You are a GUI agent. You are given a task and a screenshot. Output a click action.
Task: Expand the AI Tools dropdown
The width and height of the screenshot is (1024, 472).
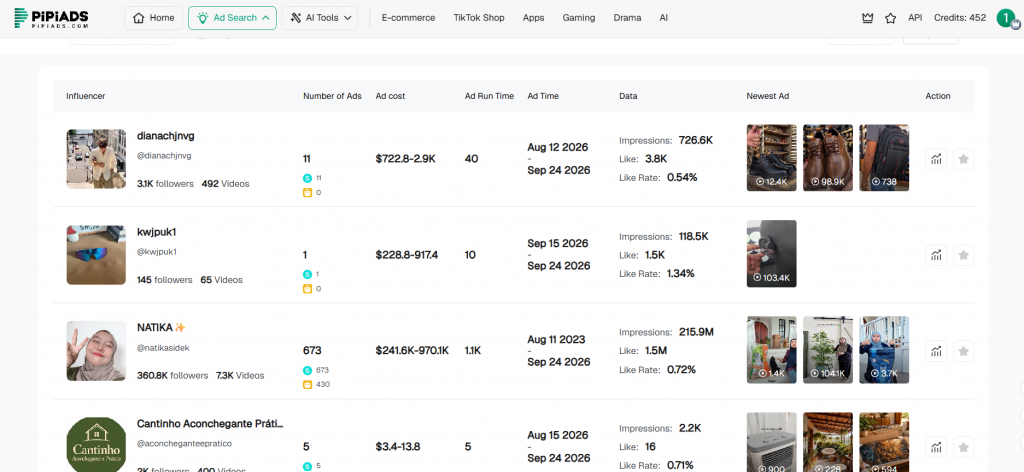(x=321, y=18)
